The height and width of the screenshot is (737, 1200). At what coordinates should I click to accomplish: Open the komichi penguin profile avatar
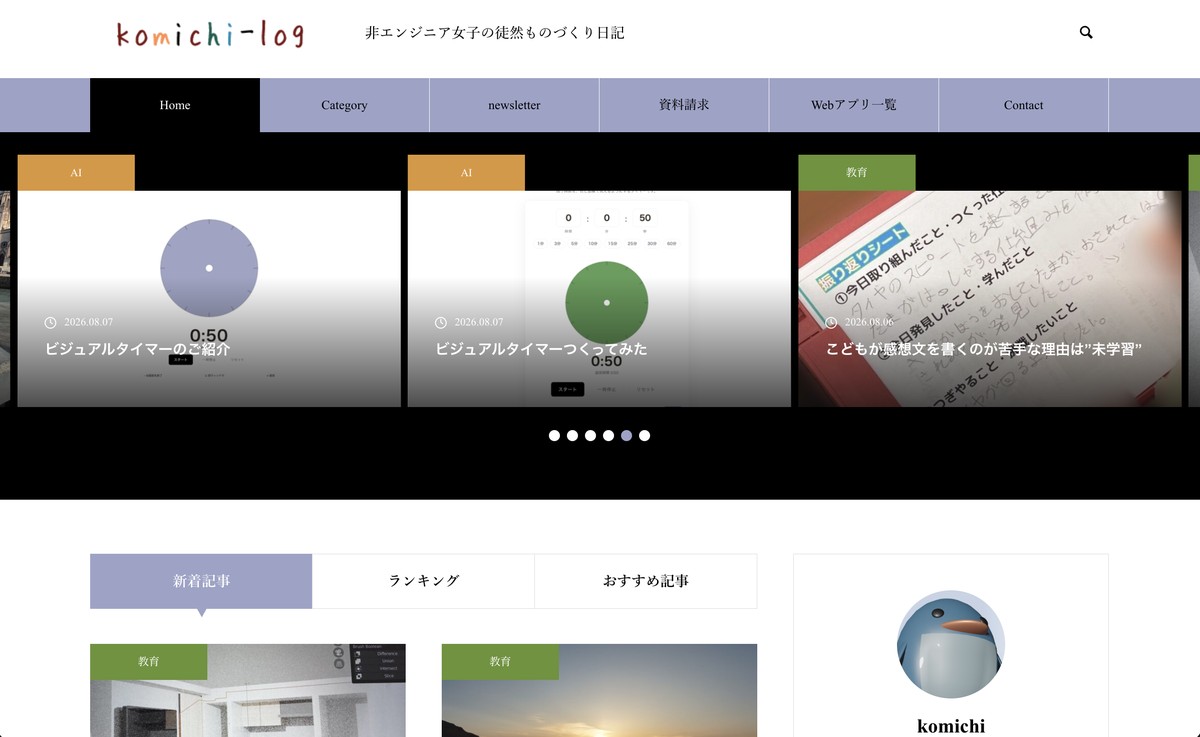click(951, 644)
